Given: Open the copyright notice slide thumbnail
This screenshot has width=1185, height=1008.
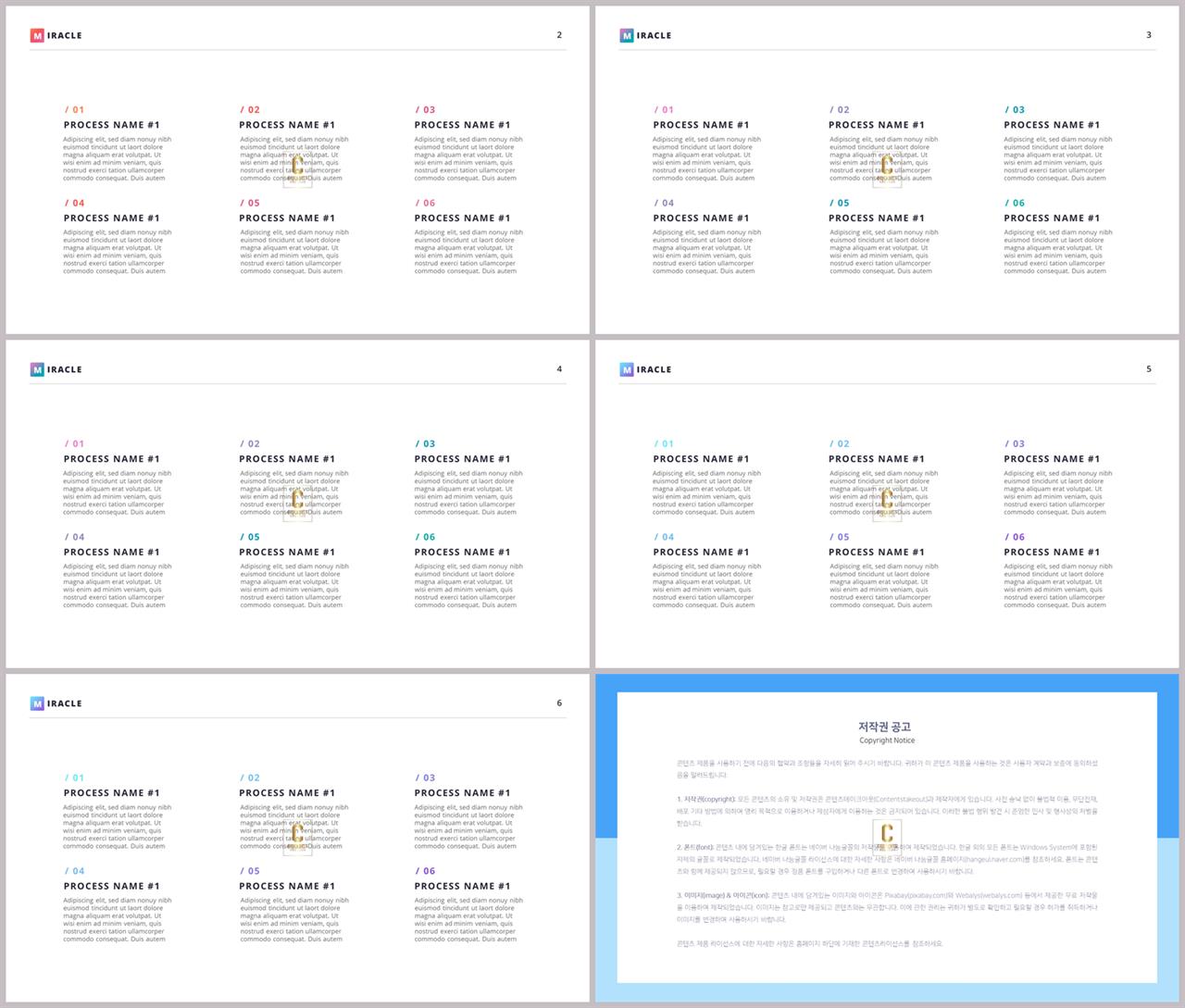Looking at the screenshot, I should tap(887, 838).
